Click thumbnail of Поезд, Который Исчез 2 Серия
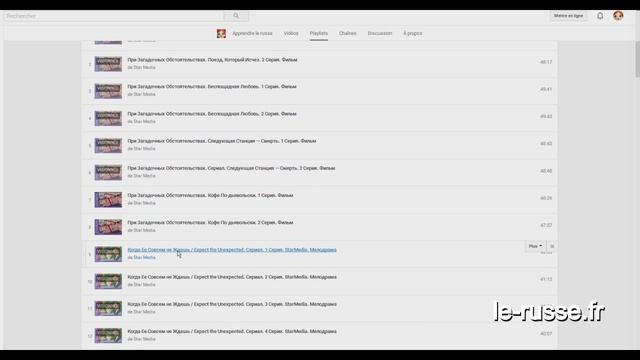Viewport: 640px width, 360px height. [x=108, y=64]
